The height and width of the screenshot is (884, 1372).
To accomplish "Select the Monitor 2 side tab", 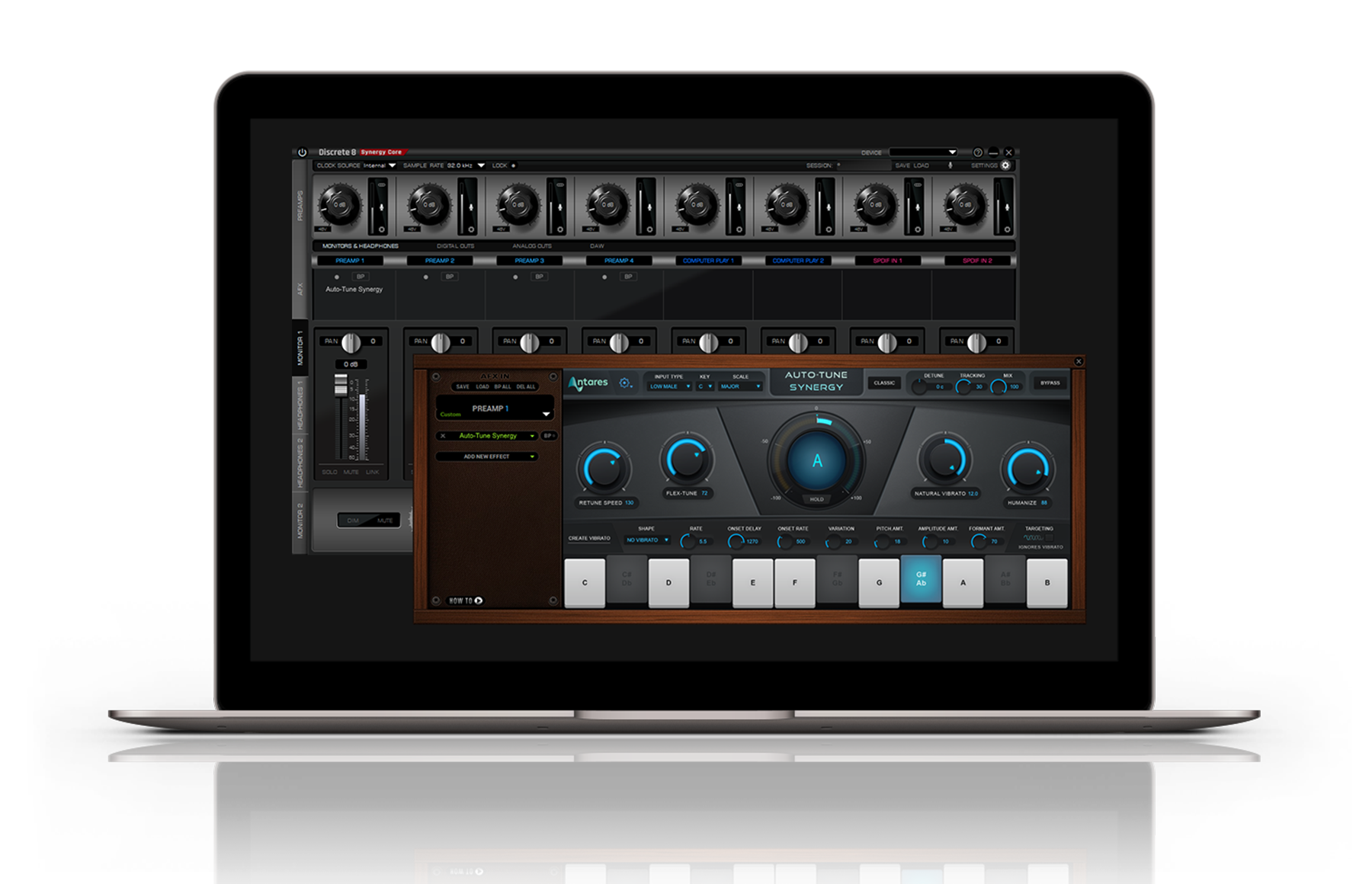I will coord(300,521).
